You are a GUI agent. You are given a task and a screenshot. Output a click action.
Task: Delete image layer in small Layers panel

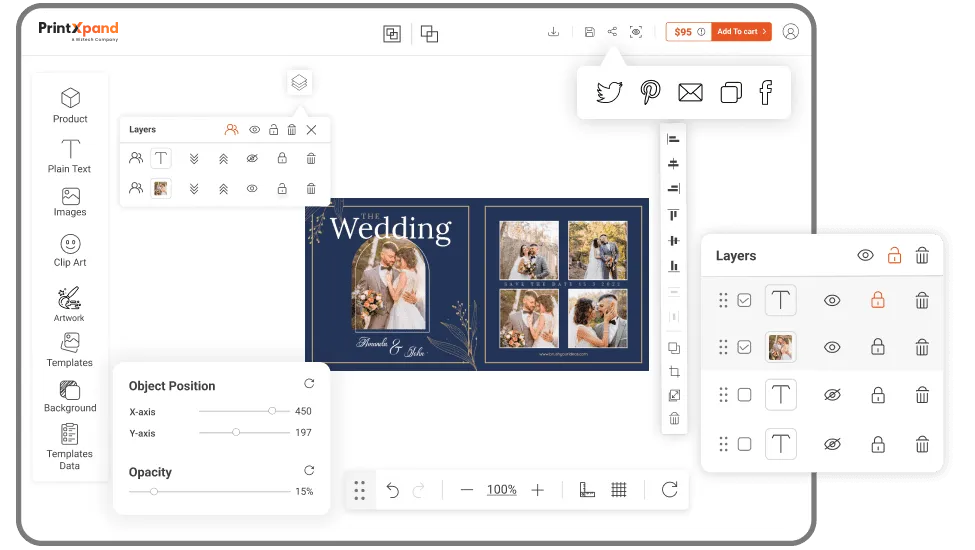click(311, 188)
